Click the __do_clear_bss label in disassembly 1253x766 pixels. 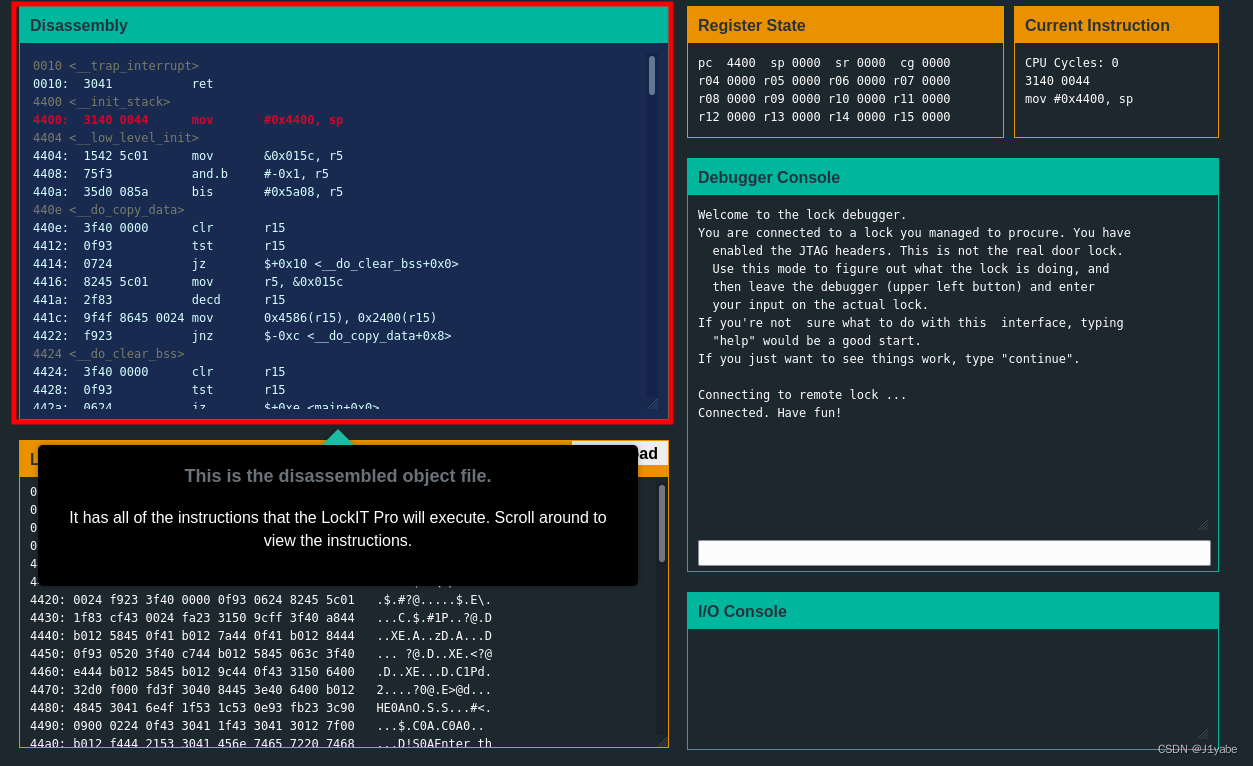(x=110, y=353)
